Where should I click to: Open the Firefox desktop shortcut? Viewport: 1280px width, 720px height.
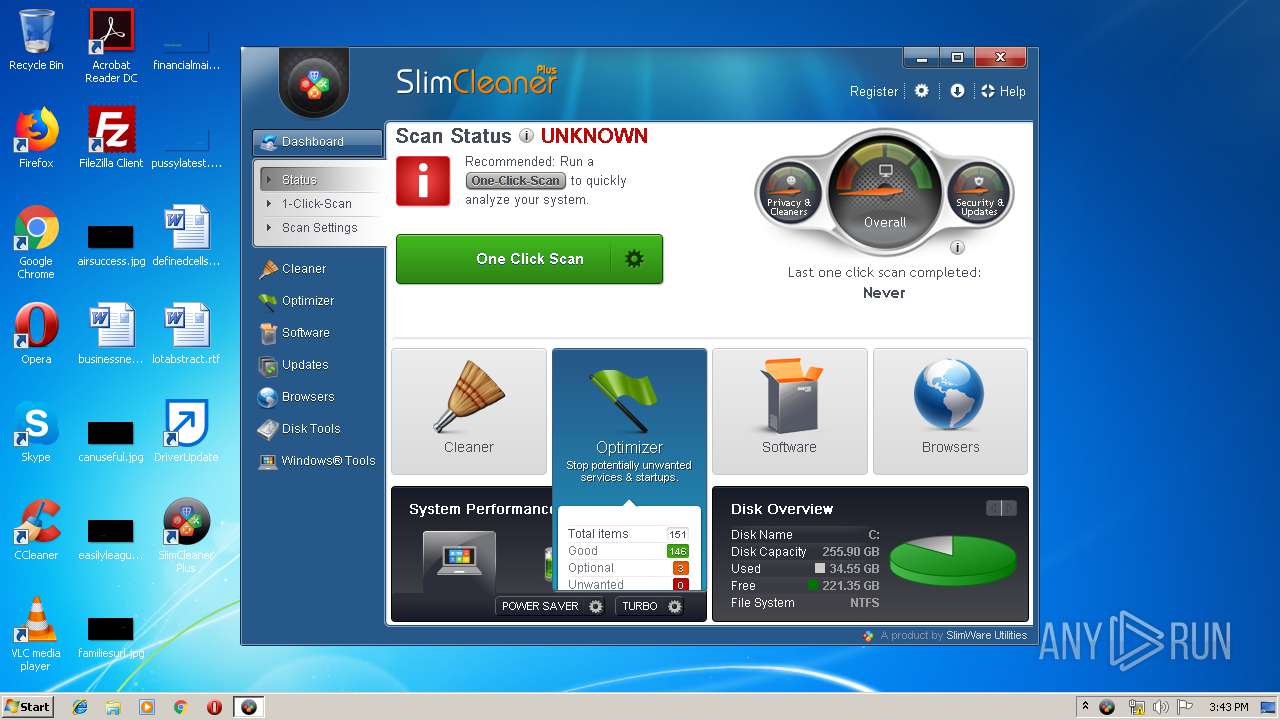[x=36, y=138]
